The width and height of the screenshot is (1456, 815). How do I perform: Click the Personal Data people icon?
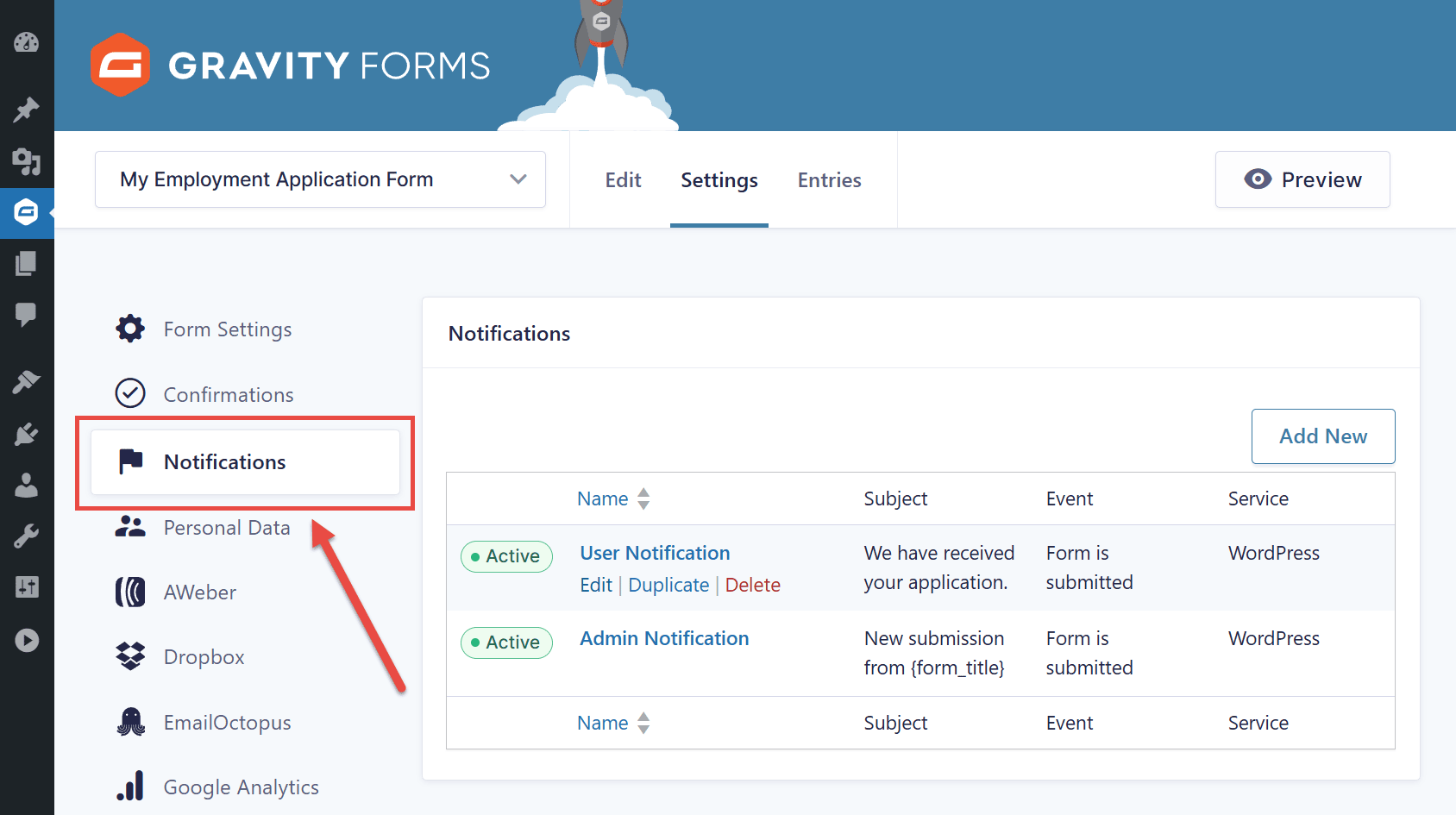(x=130, y=527)
